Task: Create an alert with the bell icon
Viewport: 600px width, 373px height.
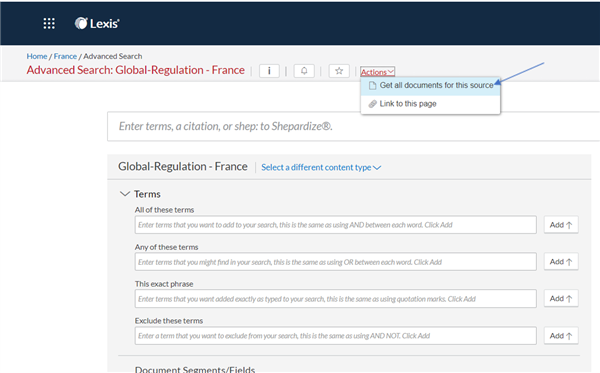Action: (x=304, y=71)
